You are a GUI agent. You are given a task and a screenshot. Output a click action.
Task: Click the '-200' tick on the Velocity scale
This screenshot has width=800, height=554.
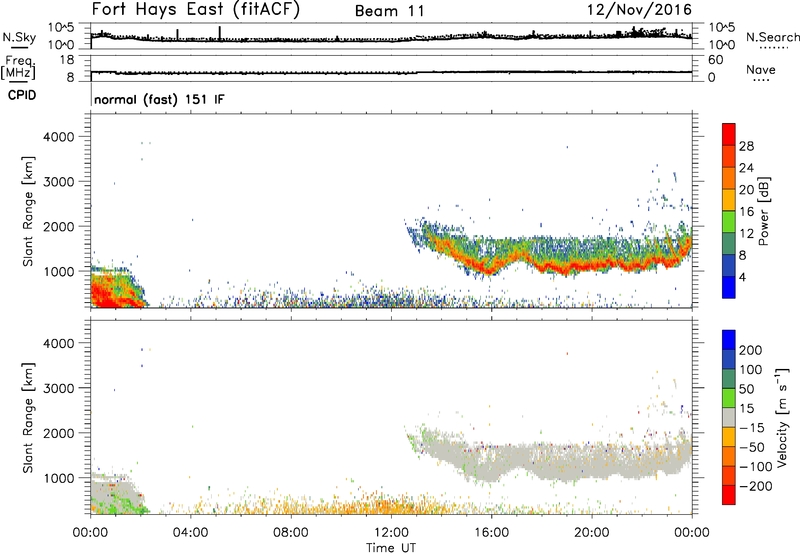tap(755, 486)
